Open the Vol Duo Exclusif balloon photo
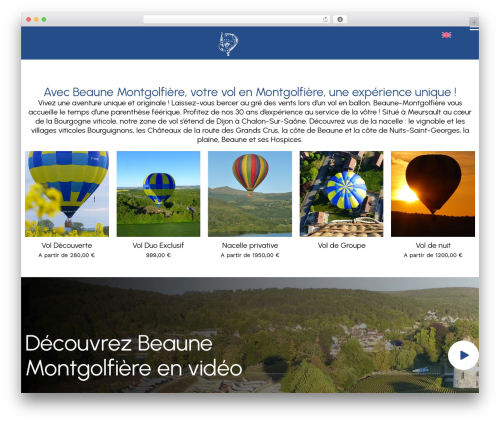Image resolution: width=500 pixels, height=423 pixels. point(158,194)
